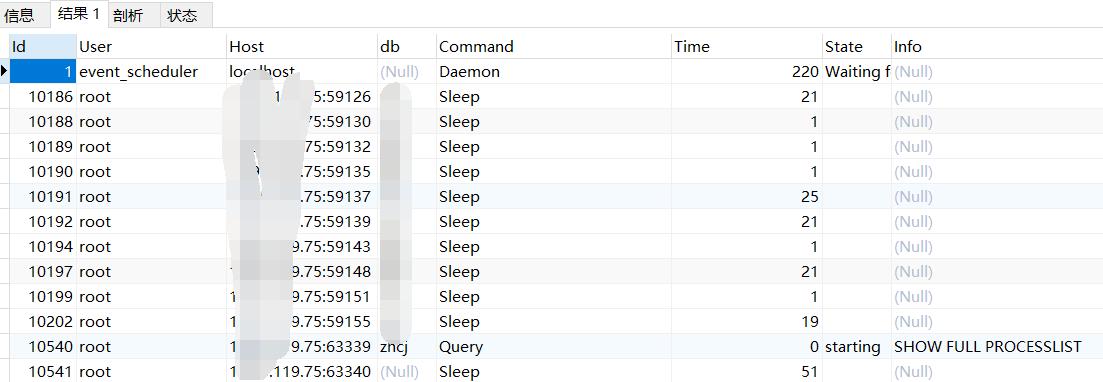
Task: Select the Id cell with value 1
Action: coord(43,72)
